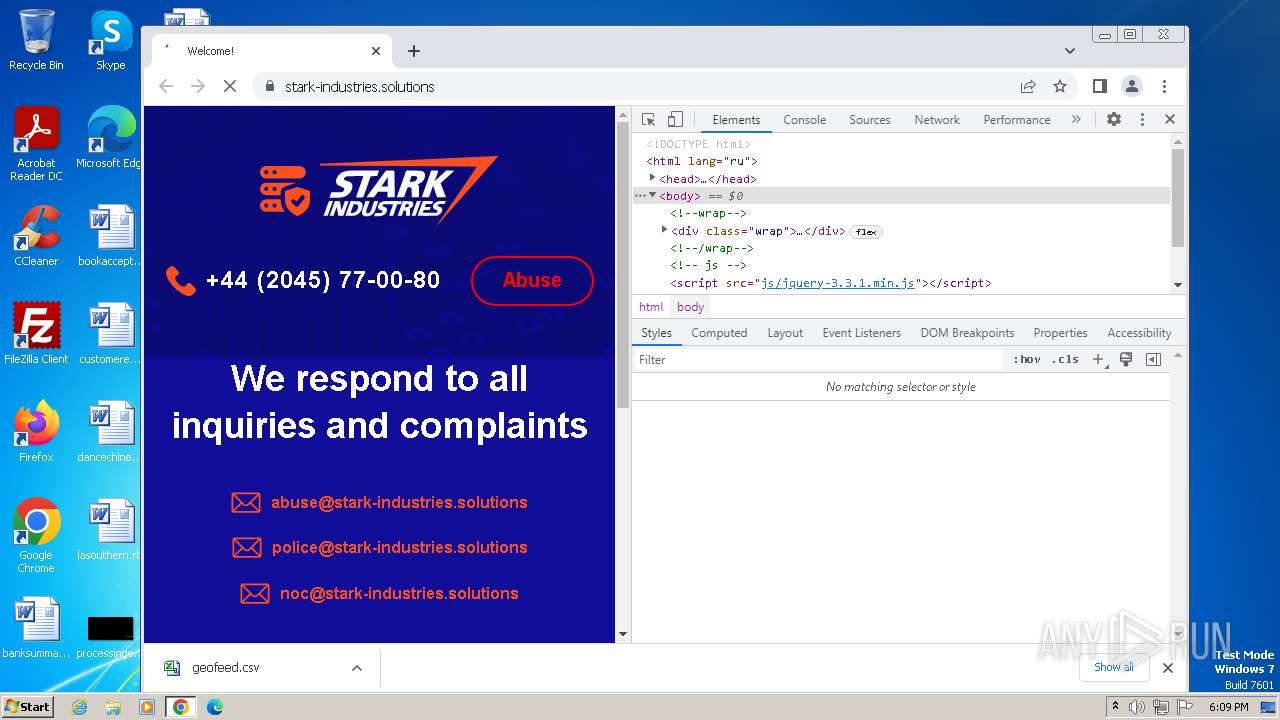
Task: Switch to the Elements tab
Action: click(x=736, y=120)
